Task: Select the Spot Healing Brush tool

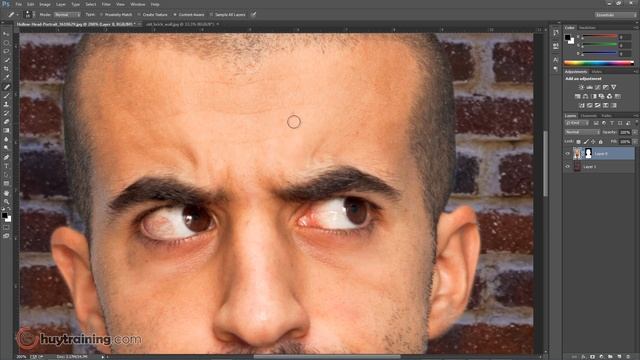Action: click(x=7, y=87)
